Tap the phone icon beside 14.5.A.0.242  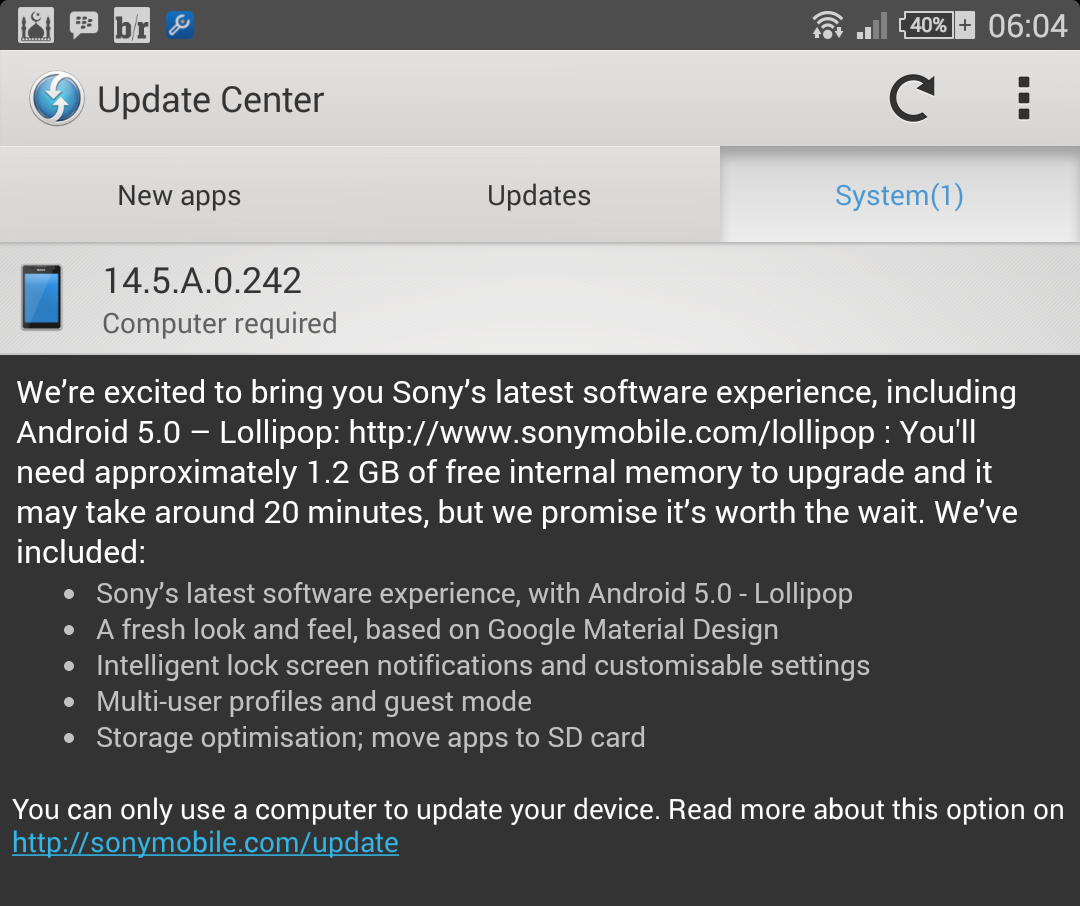click(41, 297)
